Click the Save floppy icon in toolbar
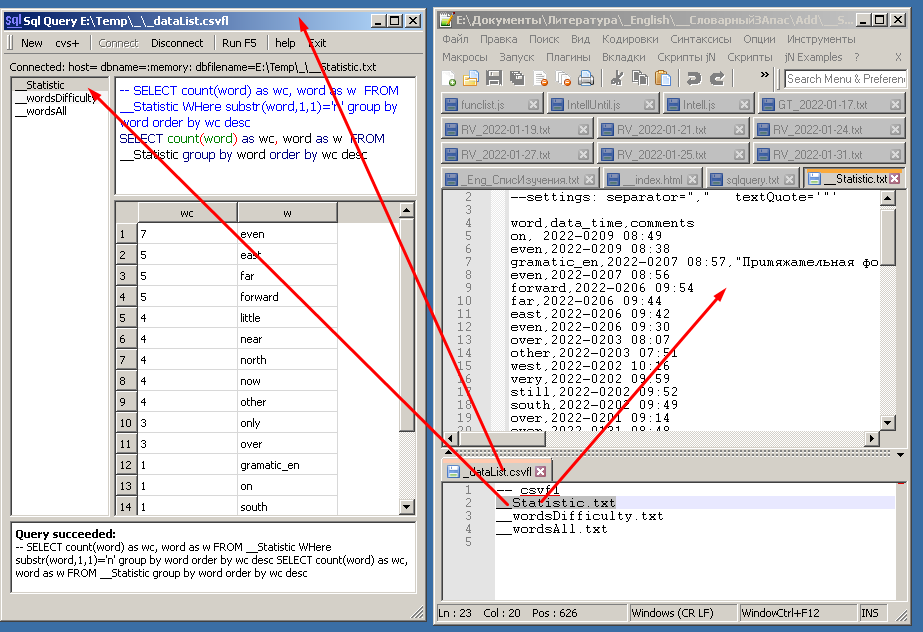This screenshot has width=923, height=632. point(494,78)
